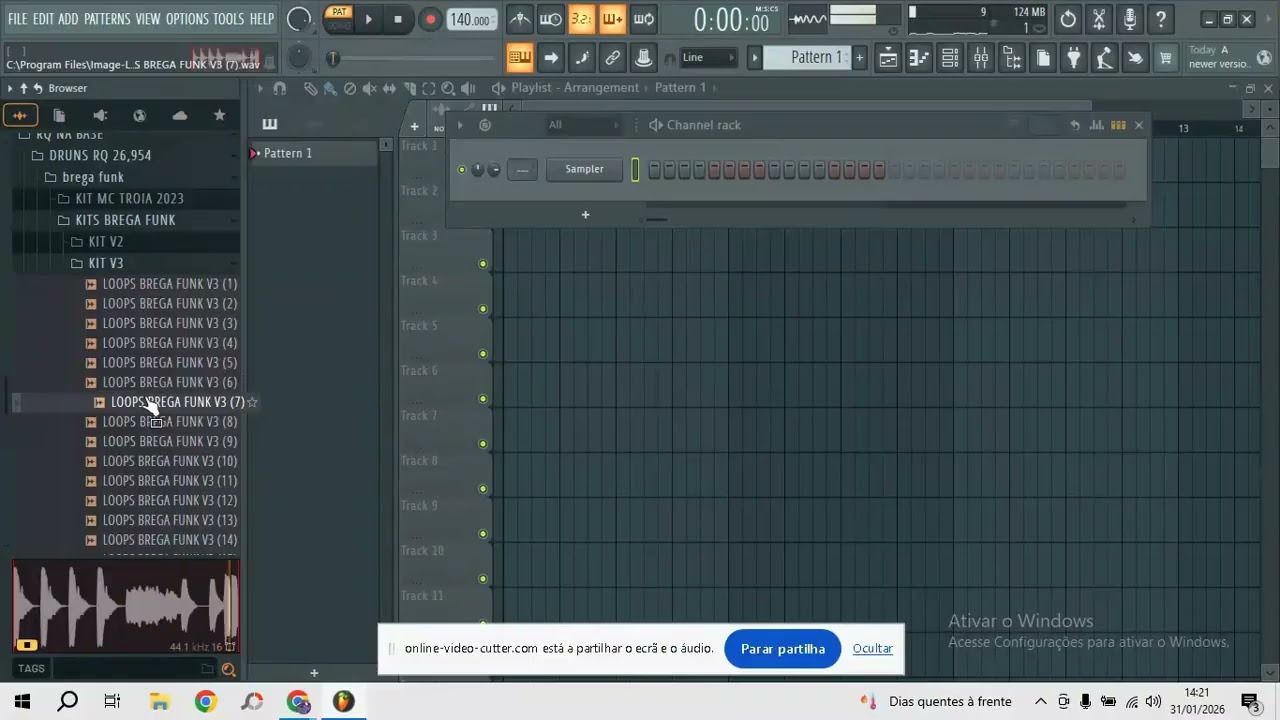Open the help question mark icon
This screenshot has height=720, width=1280.
pyautogui.click(x=1161, y=19)
